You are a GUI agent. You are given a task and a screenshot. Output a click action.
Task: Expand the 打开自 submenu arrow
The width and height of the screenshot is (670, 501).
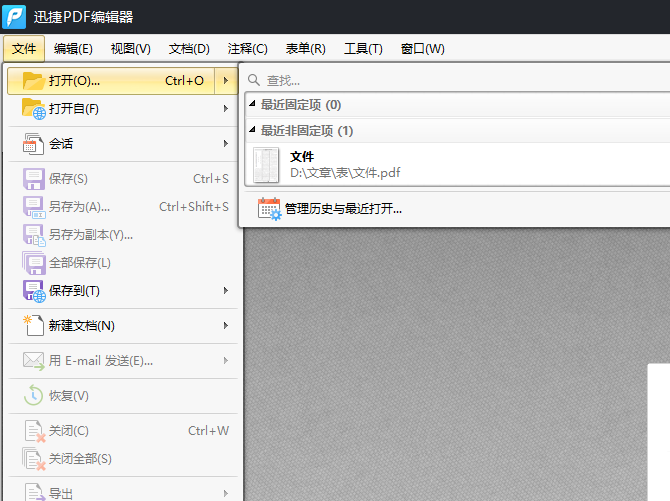(226, 109)
